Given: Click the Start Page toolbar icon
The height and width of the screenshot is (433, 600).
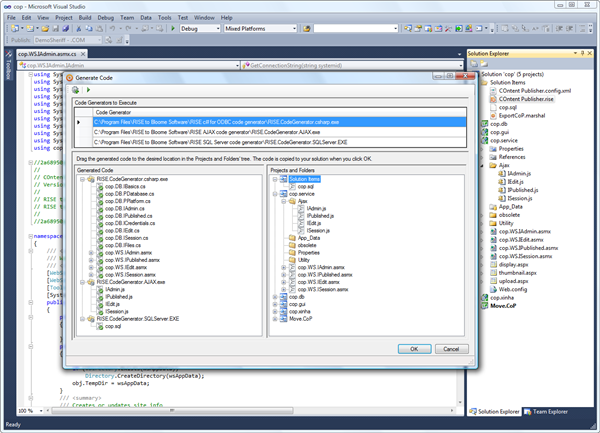Looking at the screenshot, I should (458, 28).
